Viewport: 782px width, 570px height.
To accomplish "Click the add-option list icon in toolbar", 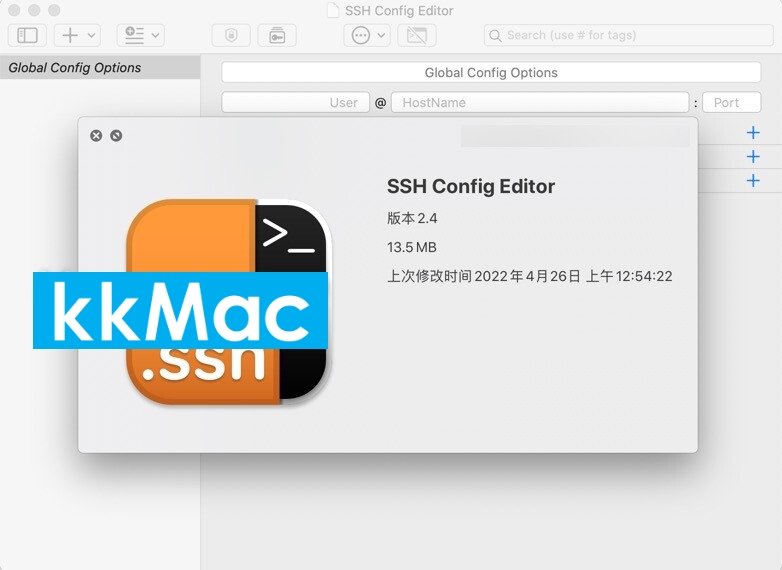I will click(134, 35).
